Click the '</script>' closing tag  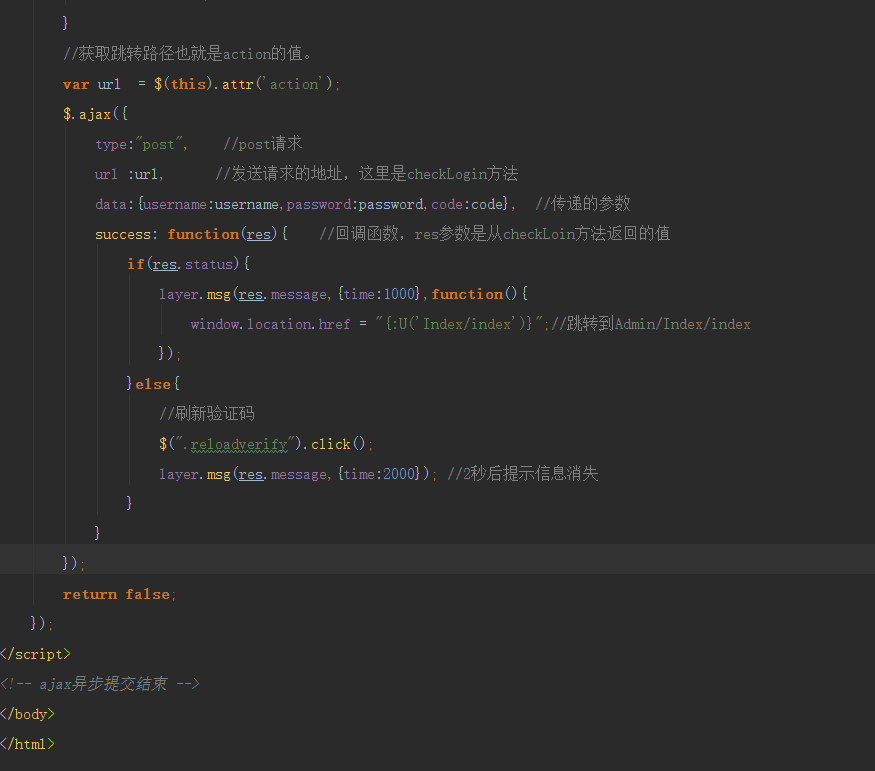[35, 654]
